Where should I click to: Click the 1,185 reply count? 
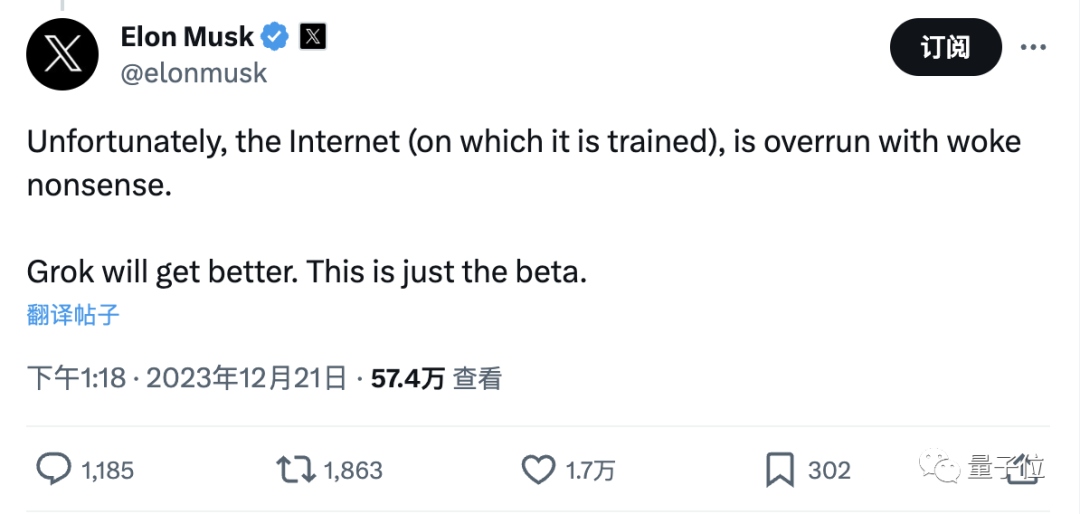[108, 470]
